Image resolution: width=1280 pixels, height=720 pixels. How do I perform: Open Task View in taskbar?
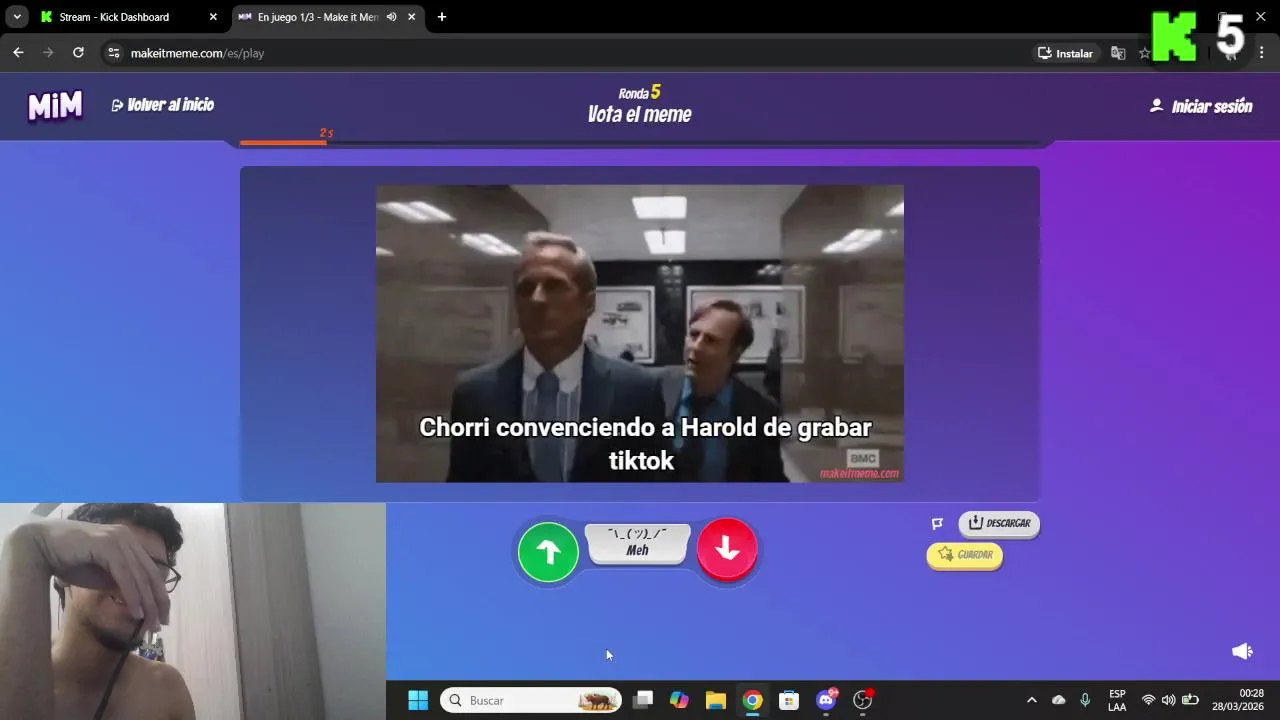point(643,700)
